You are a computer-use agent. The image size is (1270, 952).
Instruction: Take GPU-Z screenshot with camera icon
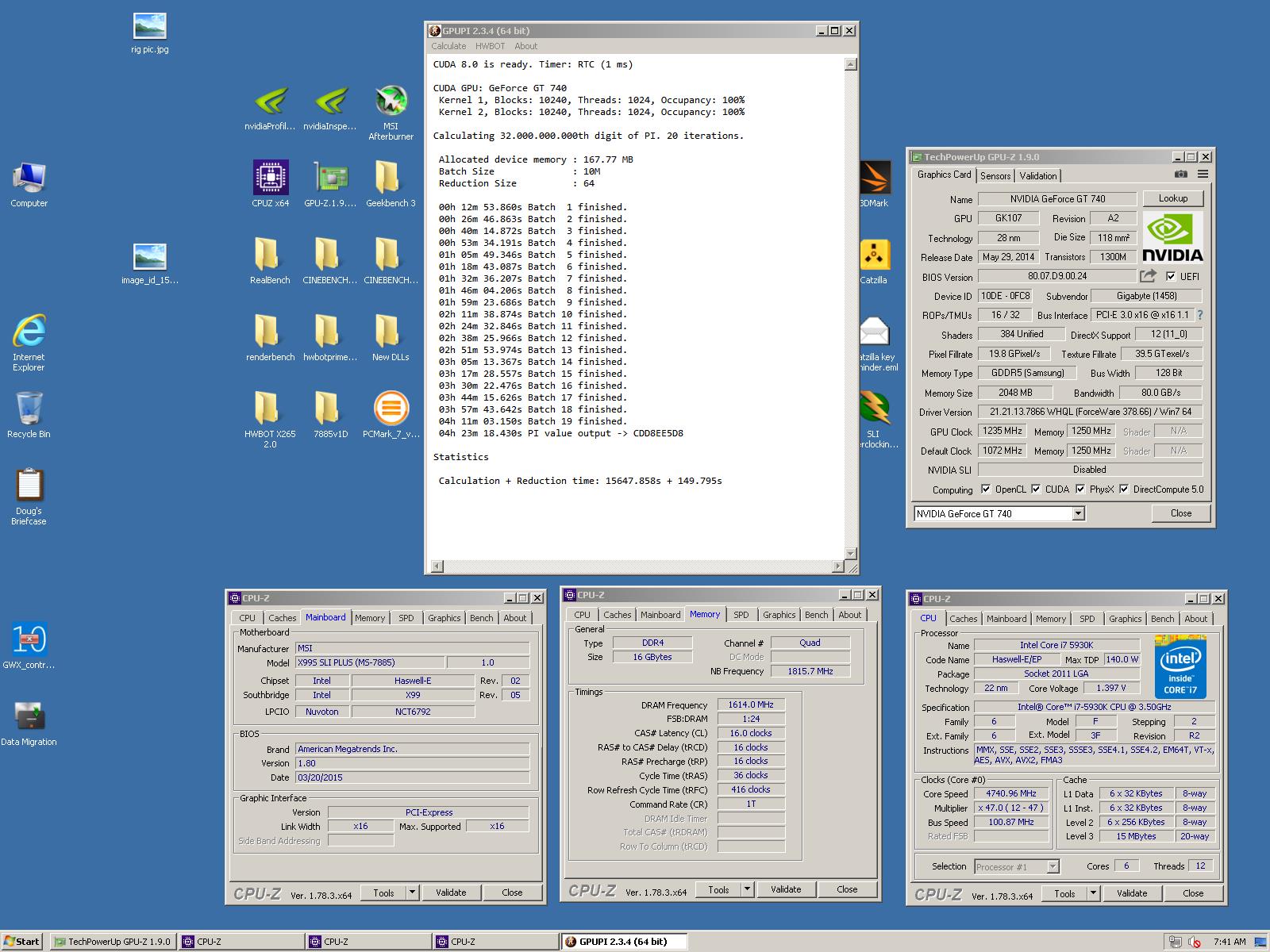point(1181,175)
